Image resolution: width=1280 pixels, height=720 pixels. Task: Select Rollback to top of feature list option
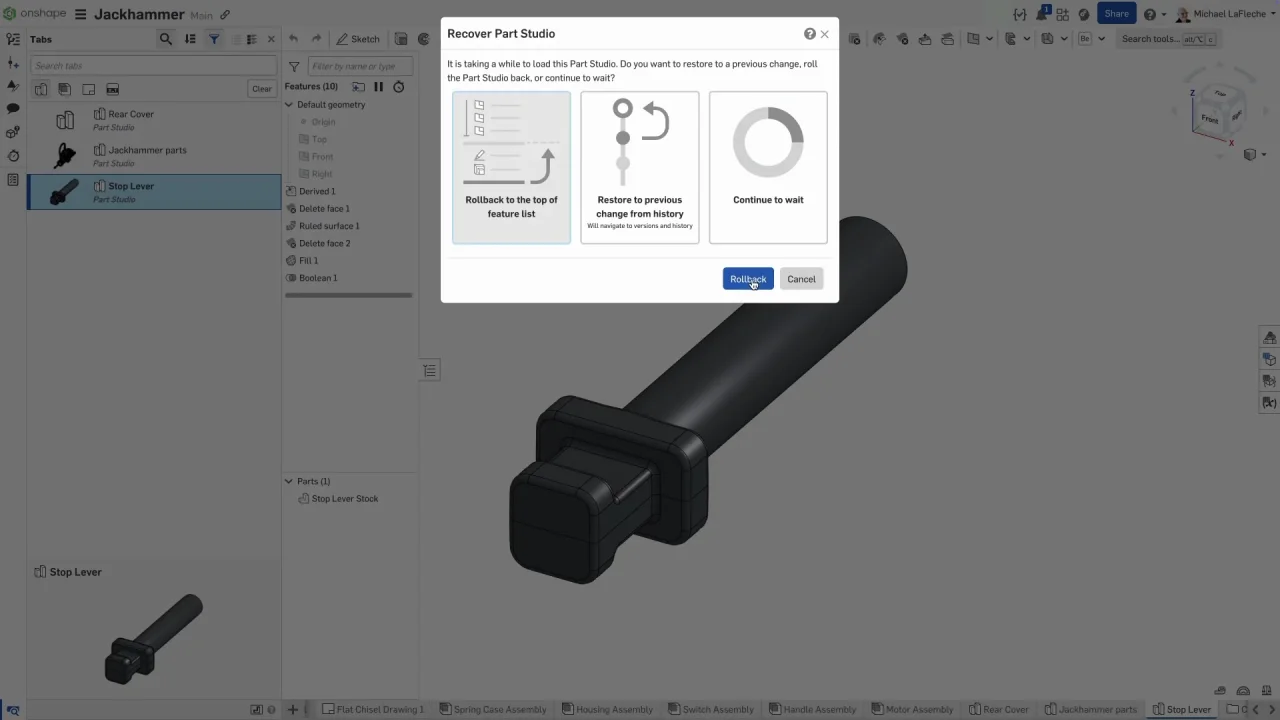point(511,167)
